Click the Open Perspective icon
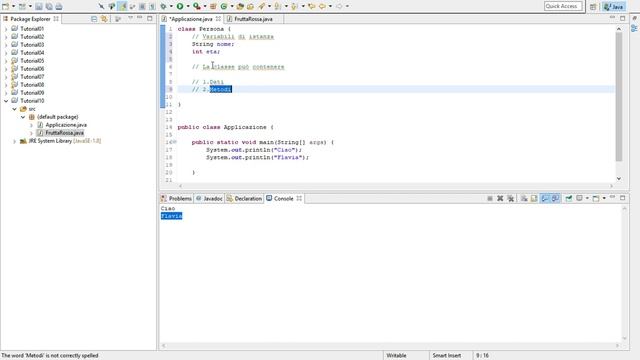640x360 pixels. [x=593, y=7]
